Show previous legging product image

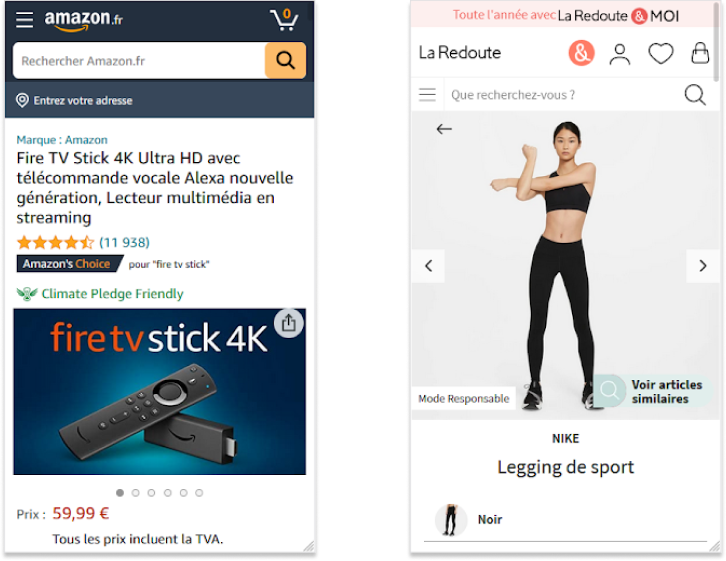[428, 266]
